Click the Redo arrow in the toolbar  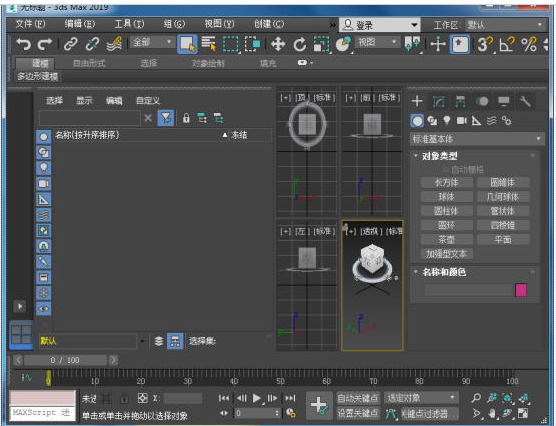point(45,44)
